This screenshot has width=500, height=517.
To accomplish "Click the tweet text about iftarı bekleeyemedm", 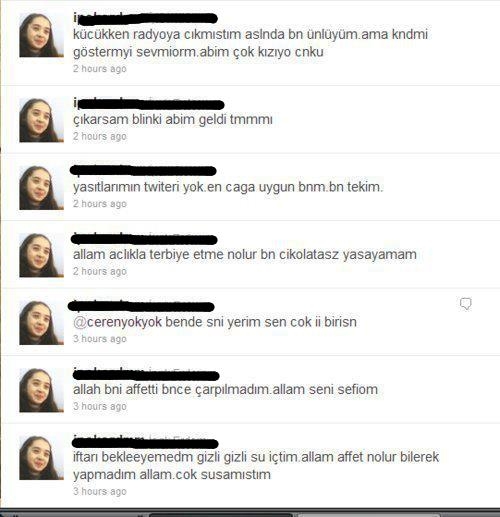I will (x=256, y=466).
